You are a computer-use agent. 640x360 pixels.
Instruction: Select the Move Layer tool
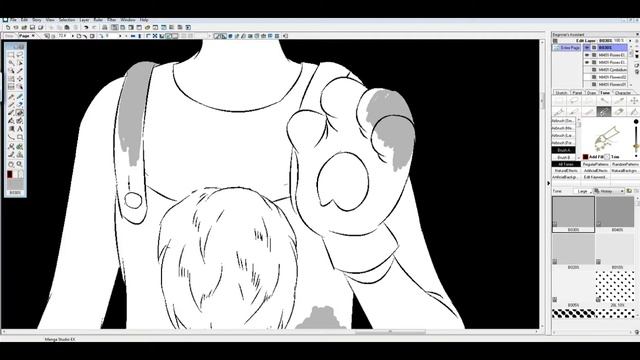click(20, 79)
